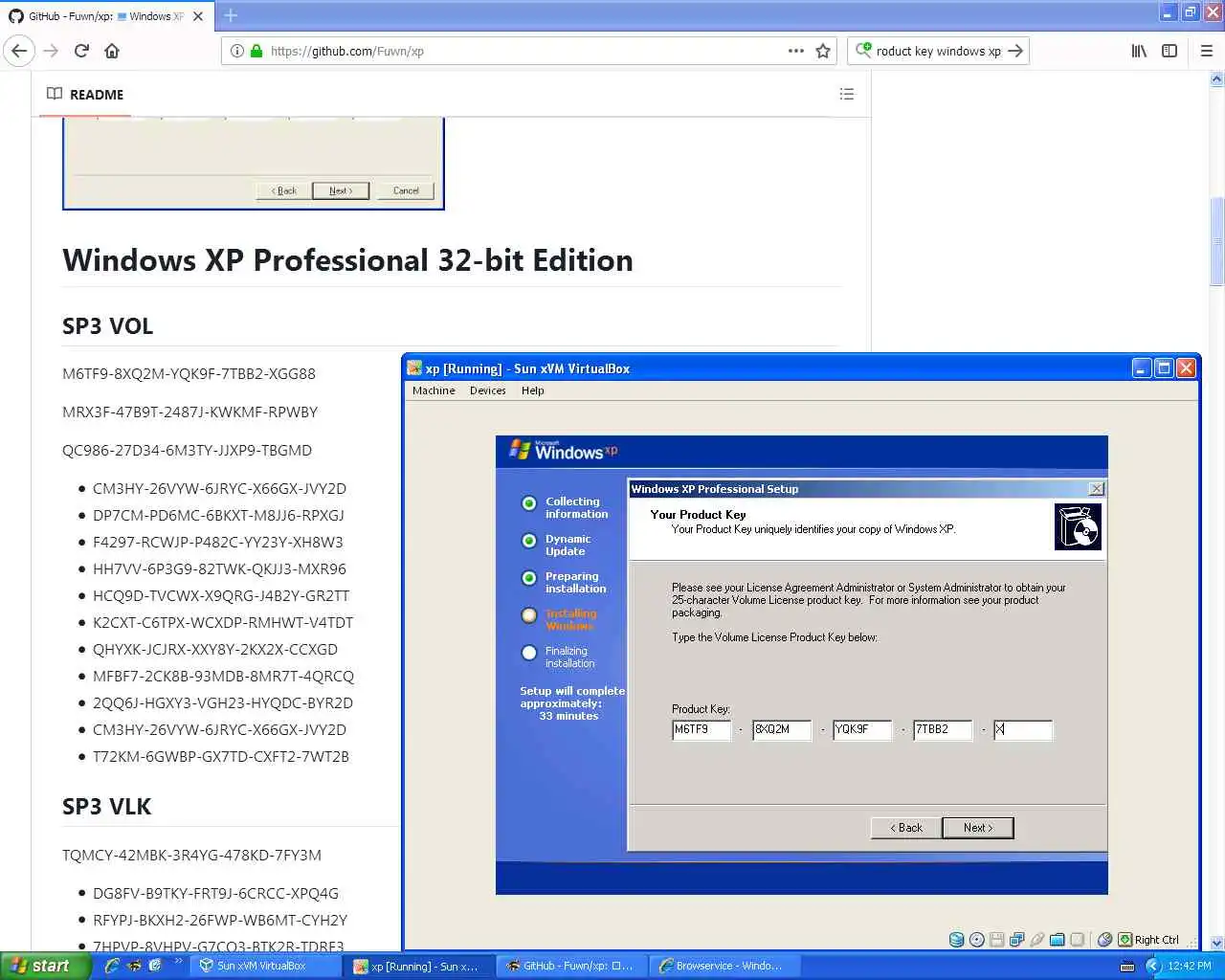The image size is (1225, 980).
Task: Click VirtualBox shared folders status icon
Action: (1057, 940)
